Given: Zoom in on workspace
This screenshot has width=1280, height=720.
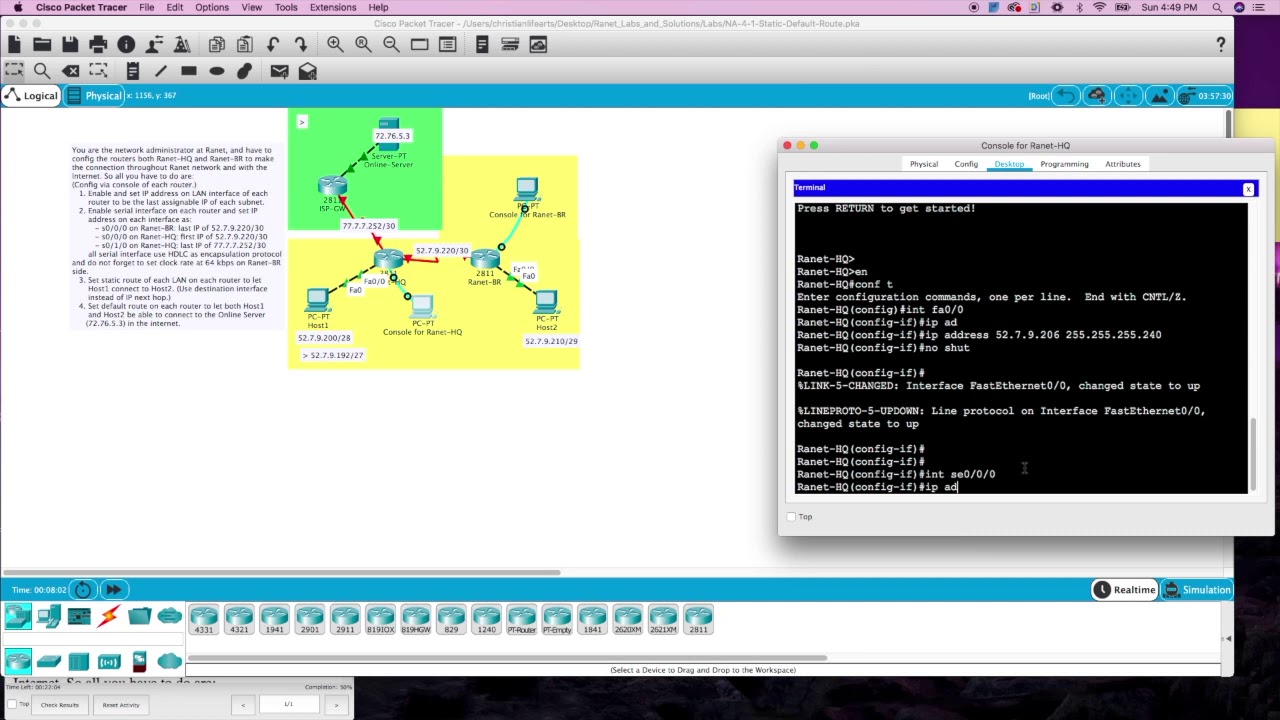Looking at the screenshot, I should coord(335,44).
